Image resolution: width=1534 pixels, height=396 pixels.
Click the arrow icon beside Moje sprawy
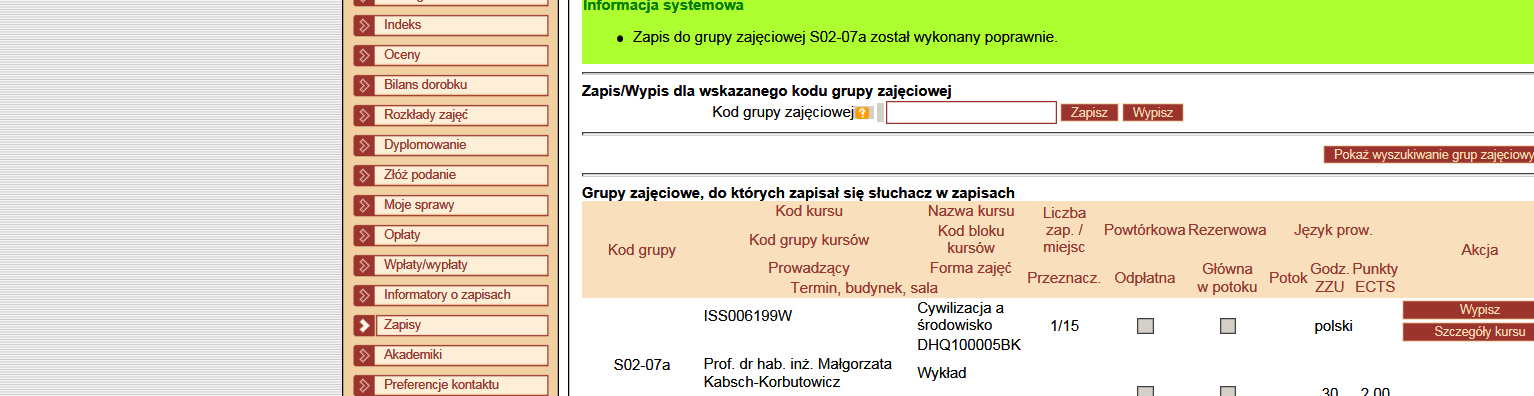[x=364, y=205]
